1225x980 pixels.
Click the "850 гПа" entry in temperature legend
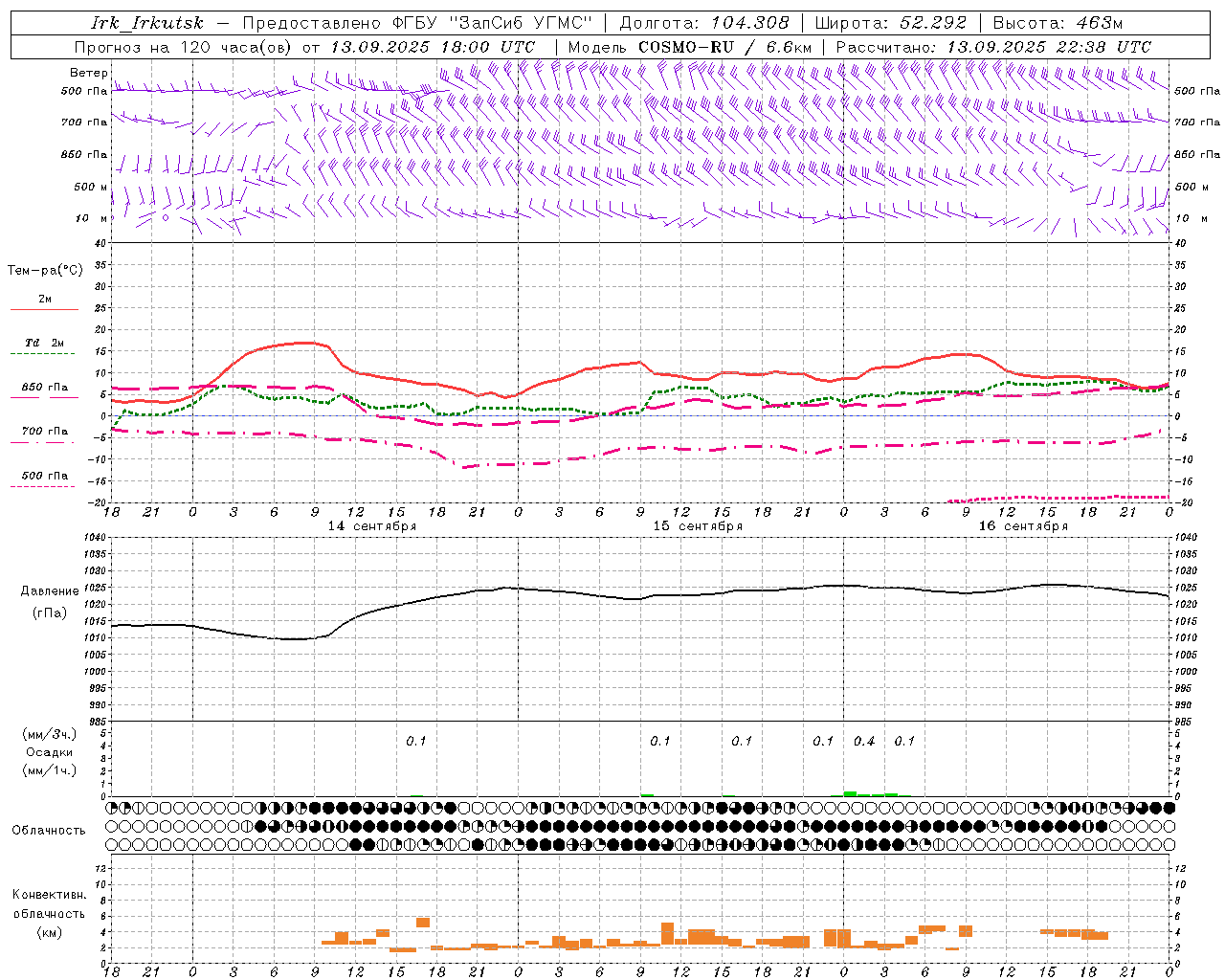point(45,388)
